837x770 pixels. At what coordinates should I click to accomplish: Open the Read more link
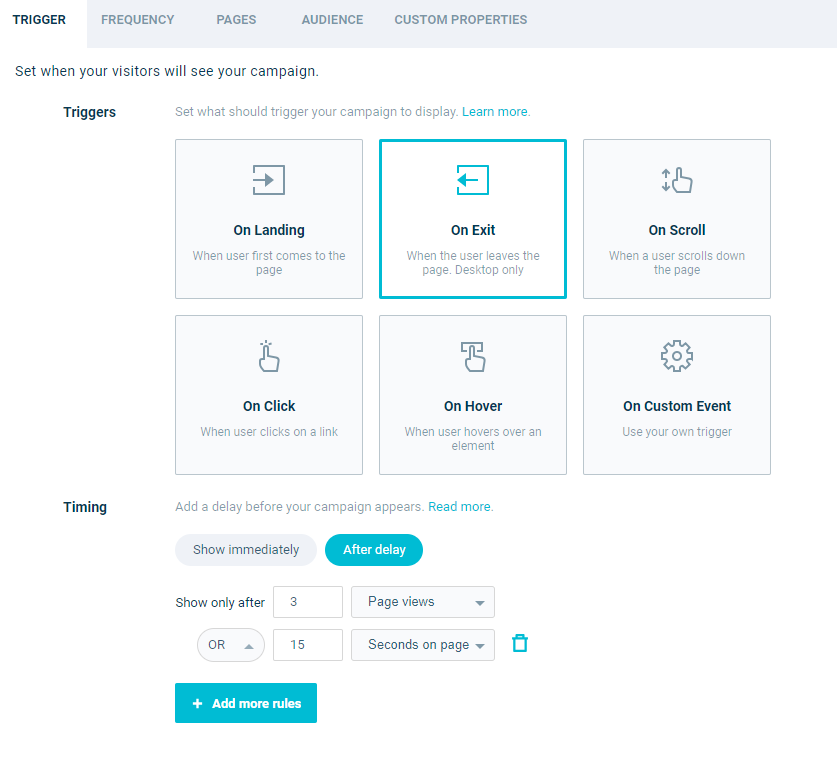(461, 507)
